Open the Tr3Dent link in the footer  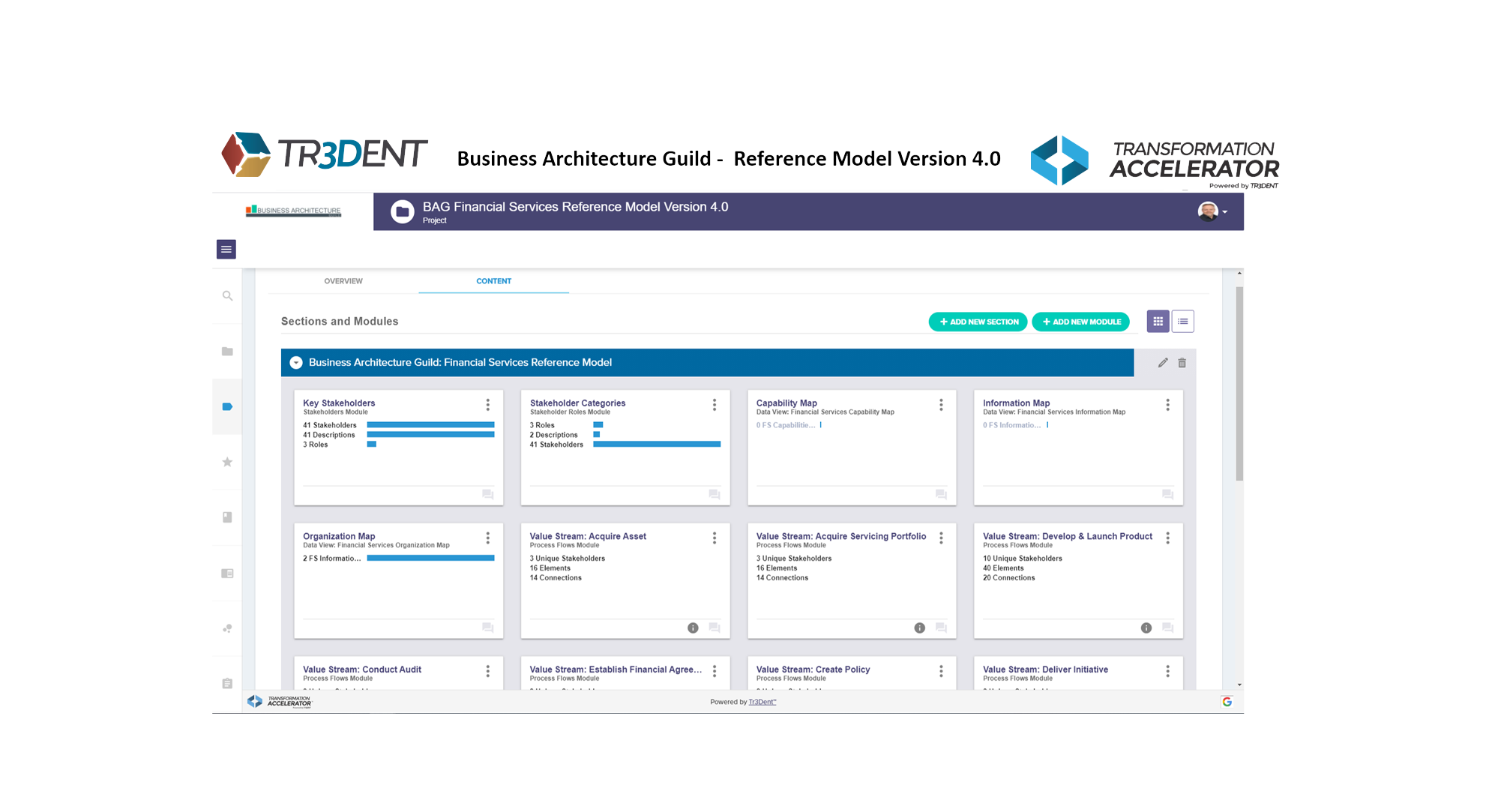point(762,702)
